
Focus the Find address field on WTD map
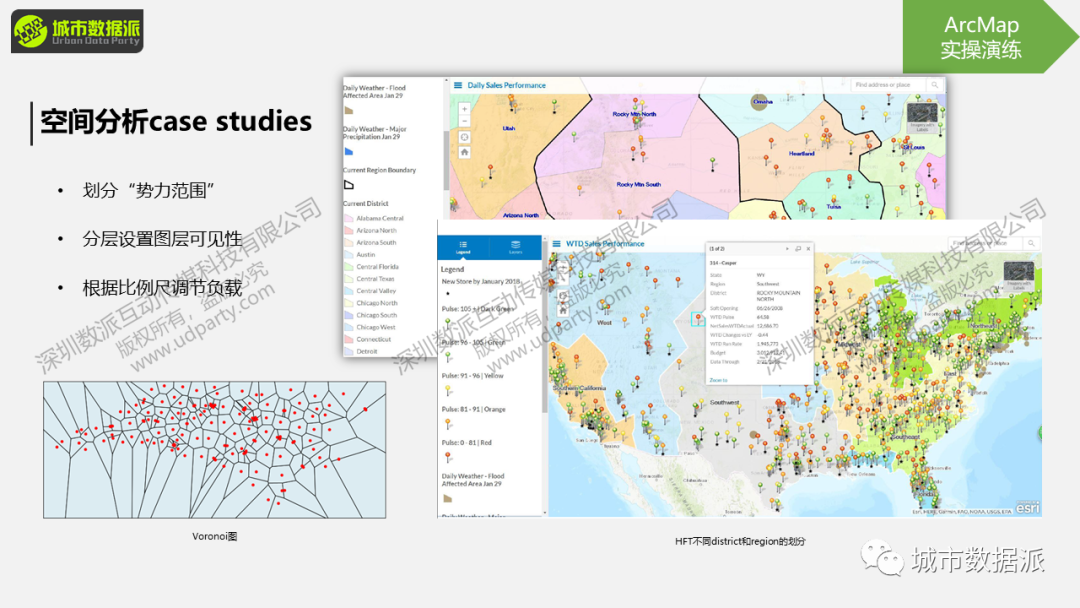click(x=986, y=243)
